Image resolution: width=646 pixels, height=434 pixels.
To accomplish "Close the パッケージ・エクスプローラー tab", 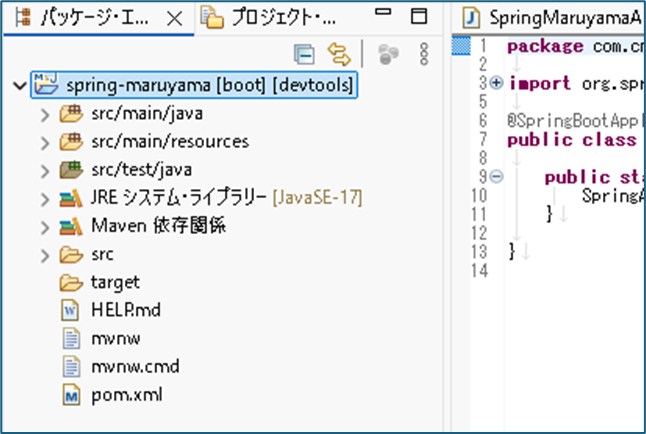I will click(174, 18).
